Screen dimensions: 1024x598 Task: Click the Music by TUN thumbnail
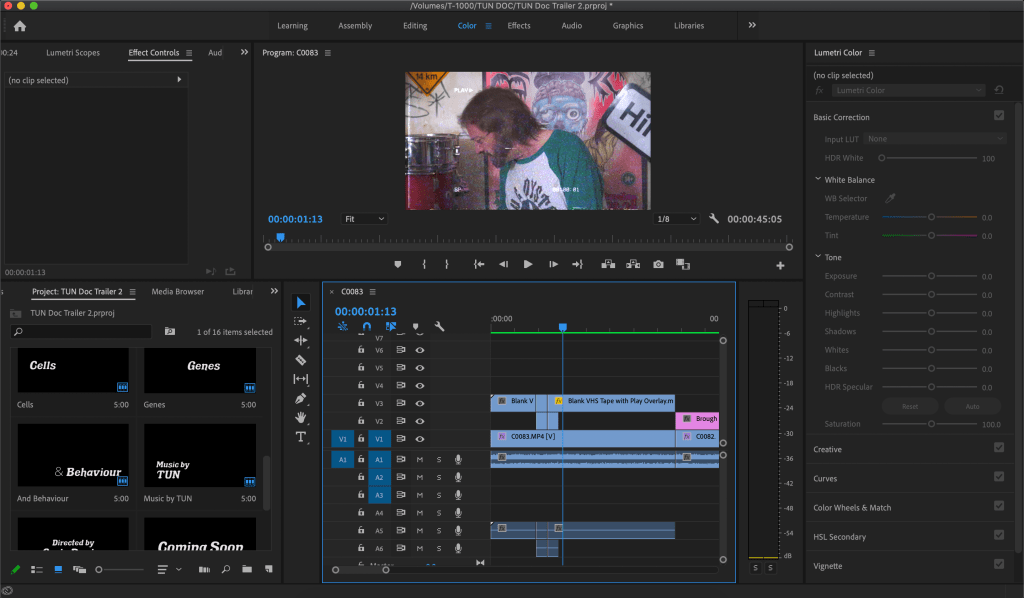(x=200, y=455)
